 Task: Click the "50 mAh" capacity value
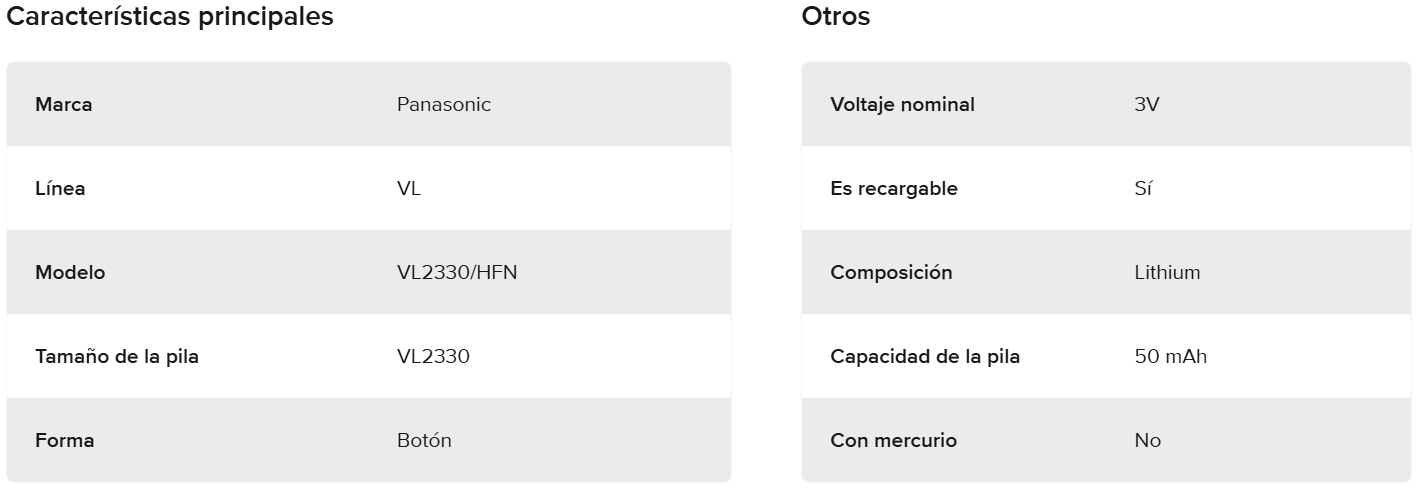pyautogui.click(x=1171, y=356)
